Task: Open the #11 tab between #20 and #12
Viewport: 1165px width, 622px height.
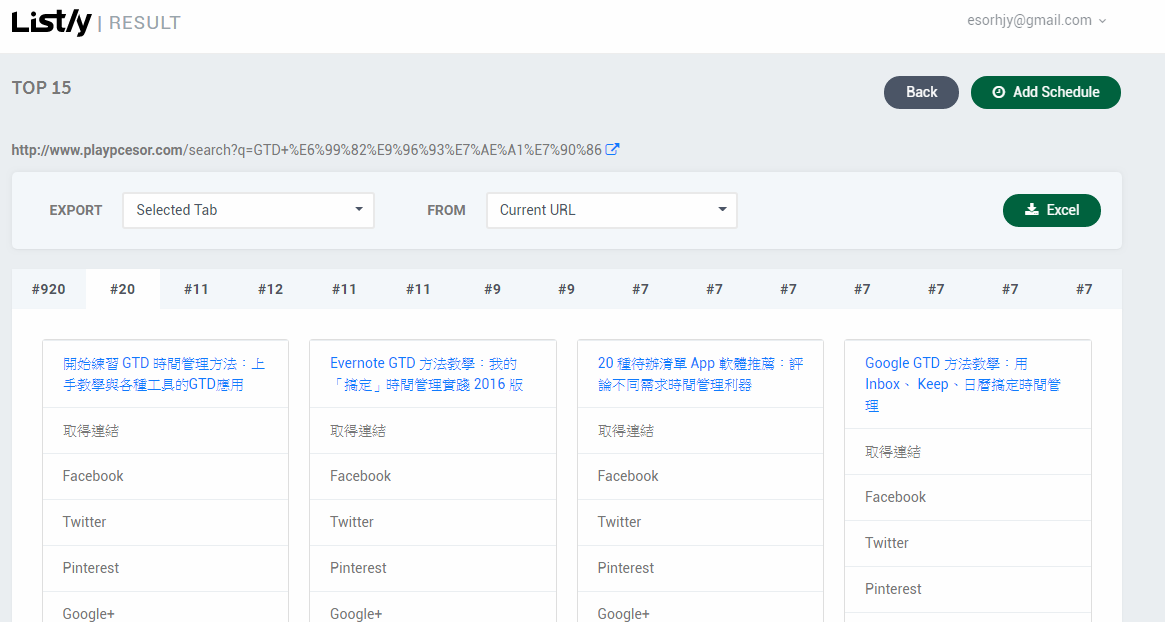Action: 196,289
